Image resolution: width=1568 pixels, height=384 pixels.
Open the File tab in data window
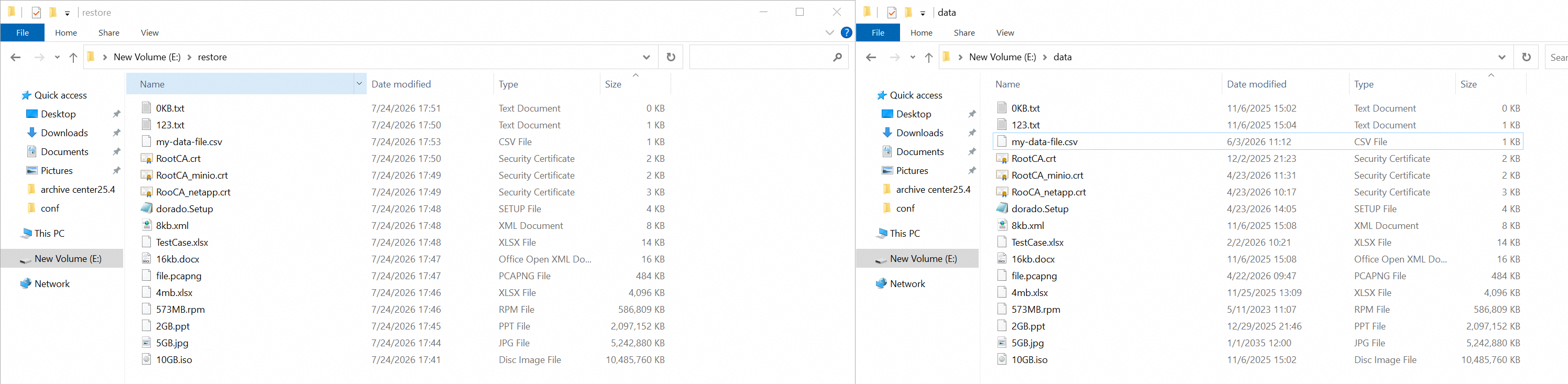[878, 33]
